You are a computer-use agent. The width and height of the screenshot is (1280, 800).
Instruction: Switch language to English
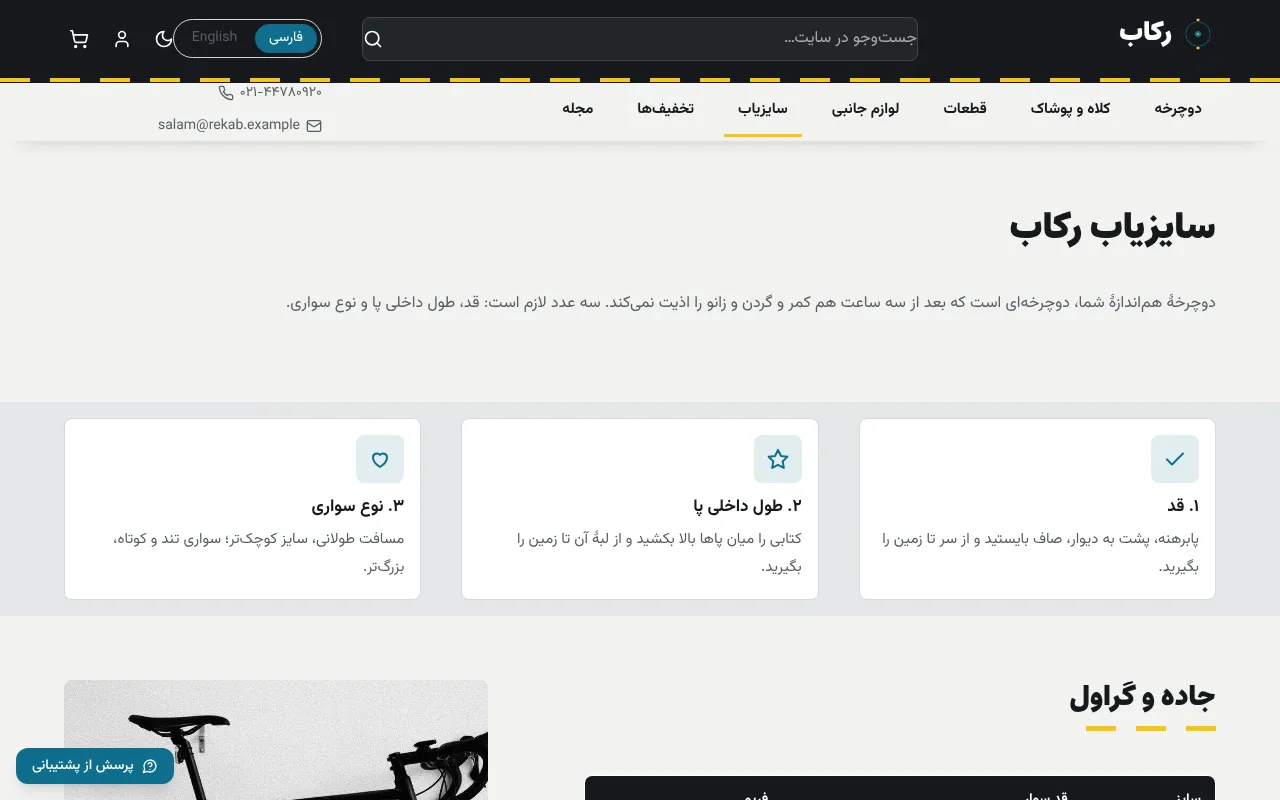[x=215, y=37]
